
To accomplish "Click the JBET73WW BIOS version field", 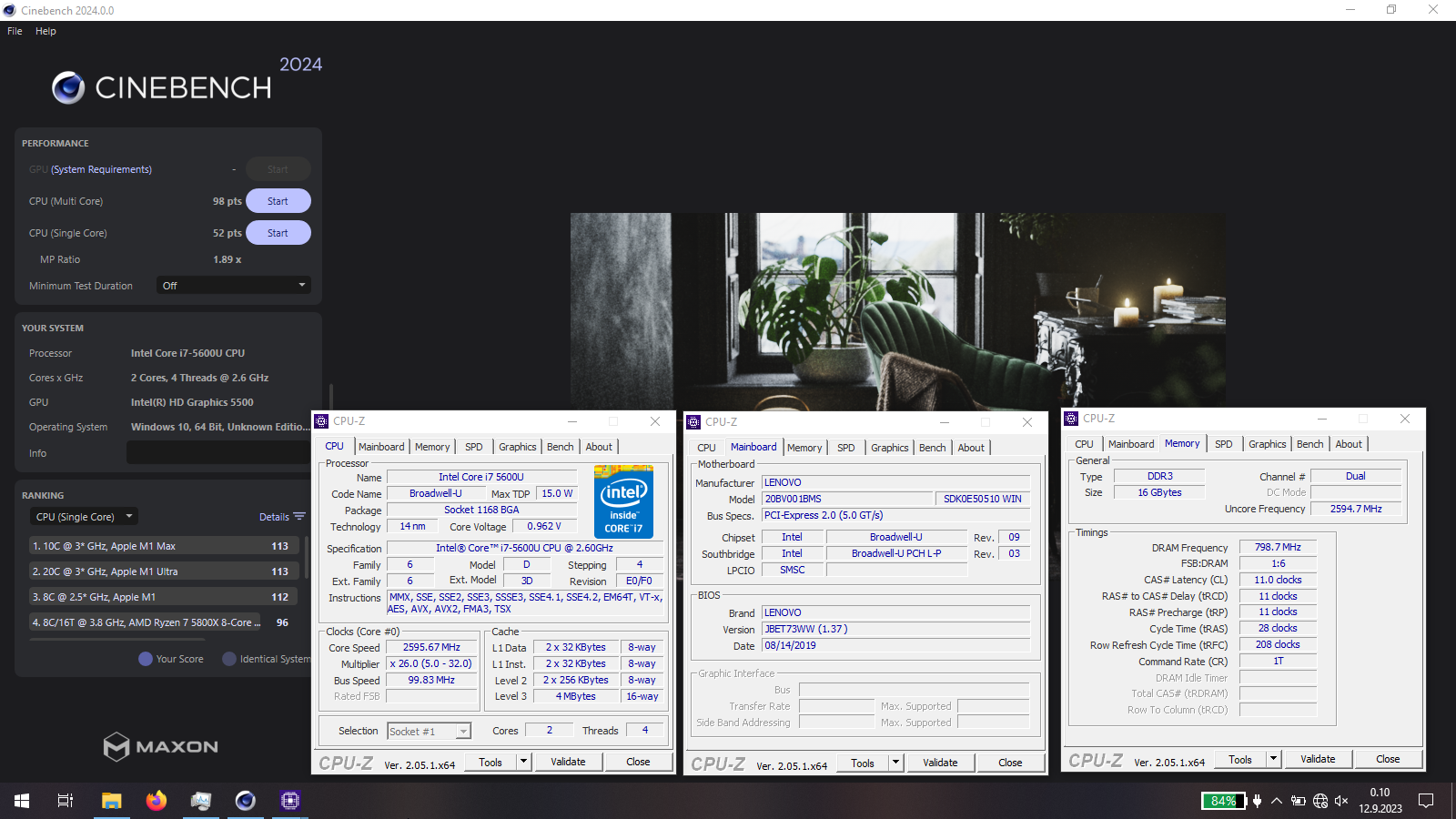I will (x=895, y=629).
